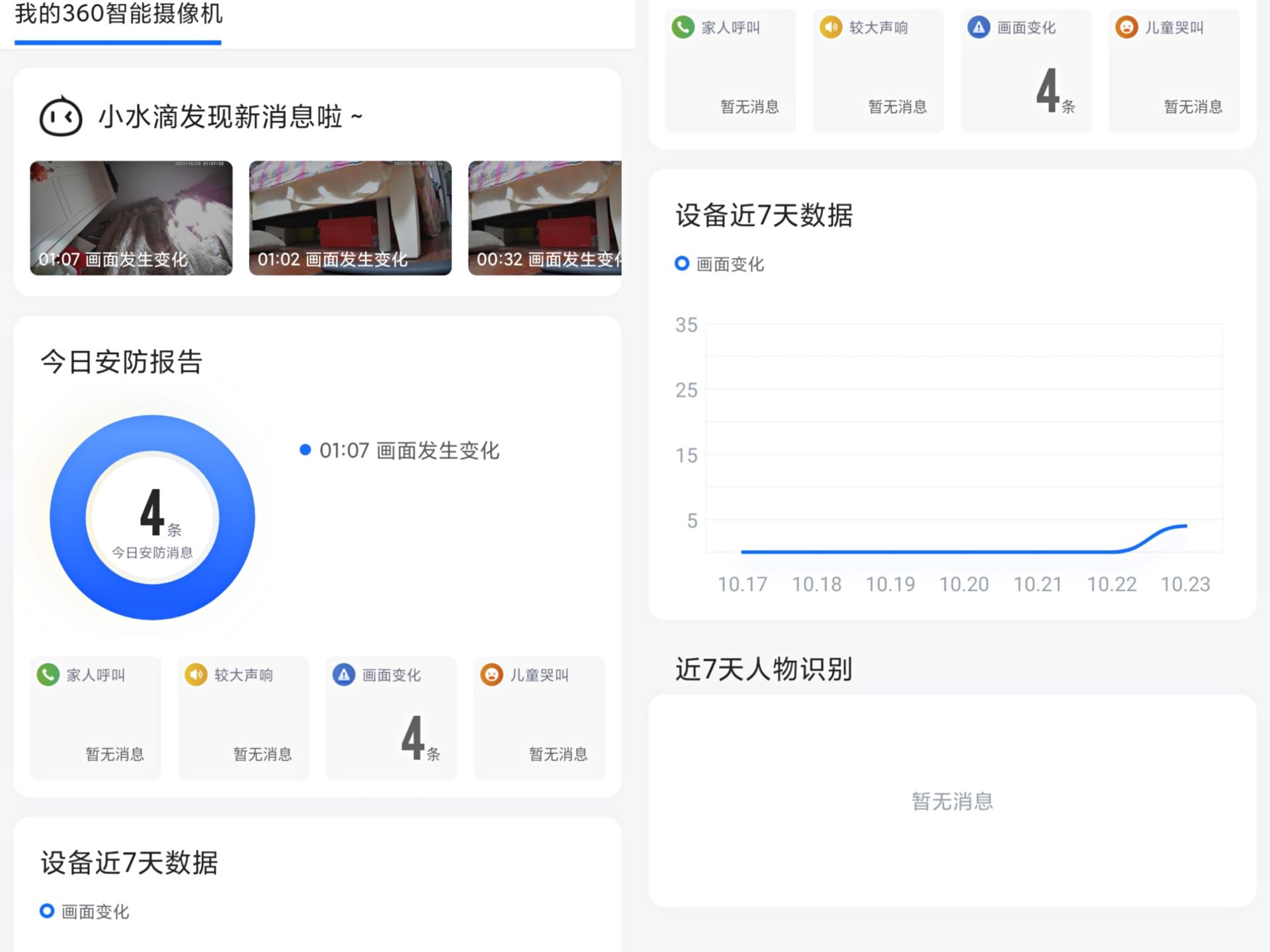This screenshot has width=1270, height=952.
Task: Click the 暂无消息 text in 人物识别 panel
Action: click(951, 801)
